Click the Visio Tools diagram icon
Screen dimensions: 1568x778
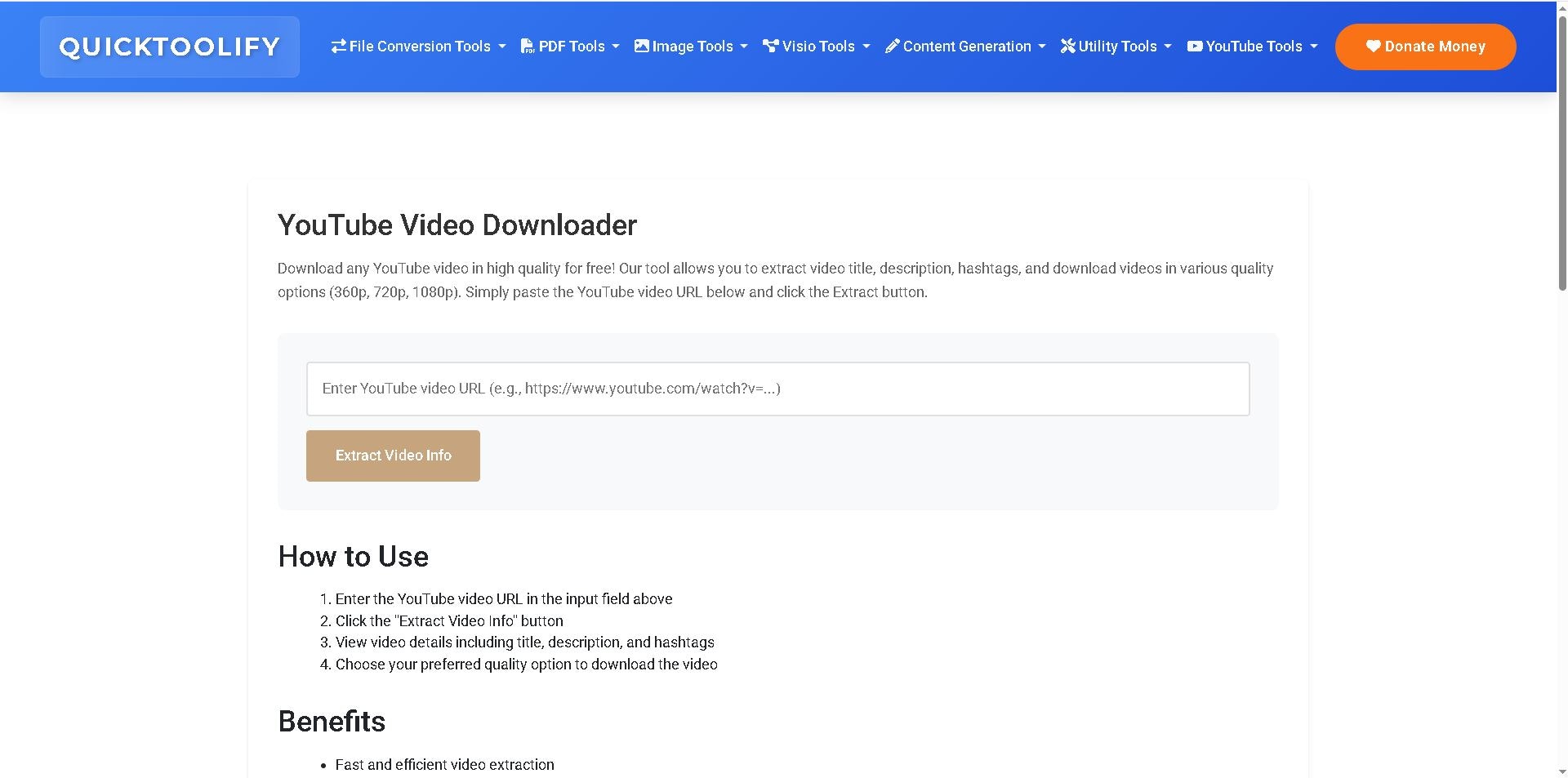click(770, 47)
